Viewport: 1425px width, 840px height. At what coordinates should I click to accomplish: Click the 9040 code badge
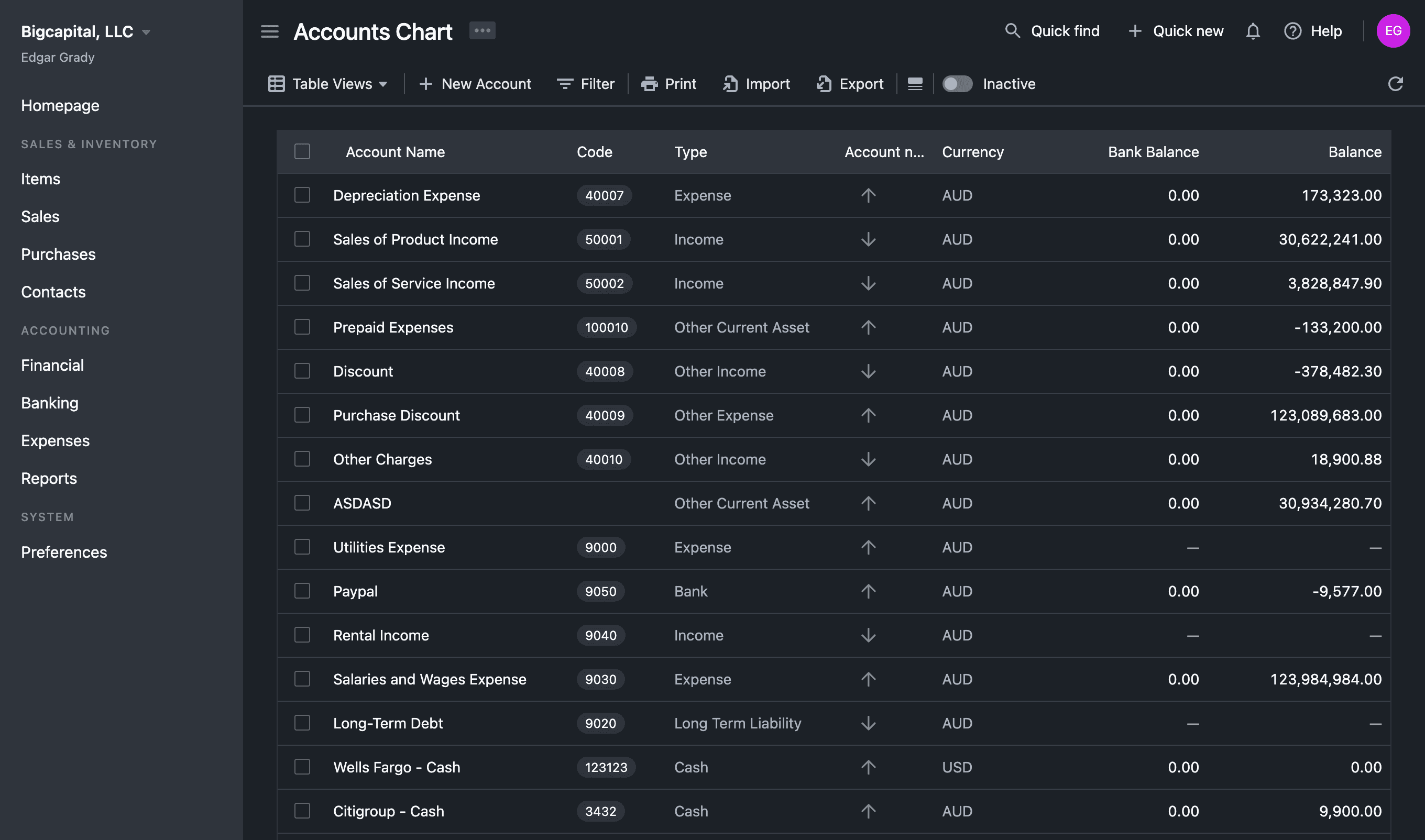coord(601,635)
